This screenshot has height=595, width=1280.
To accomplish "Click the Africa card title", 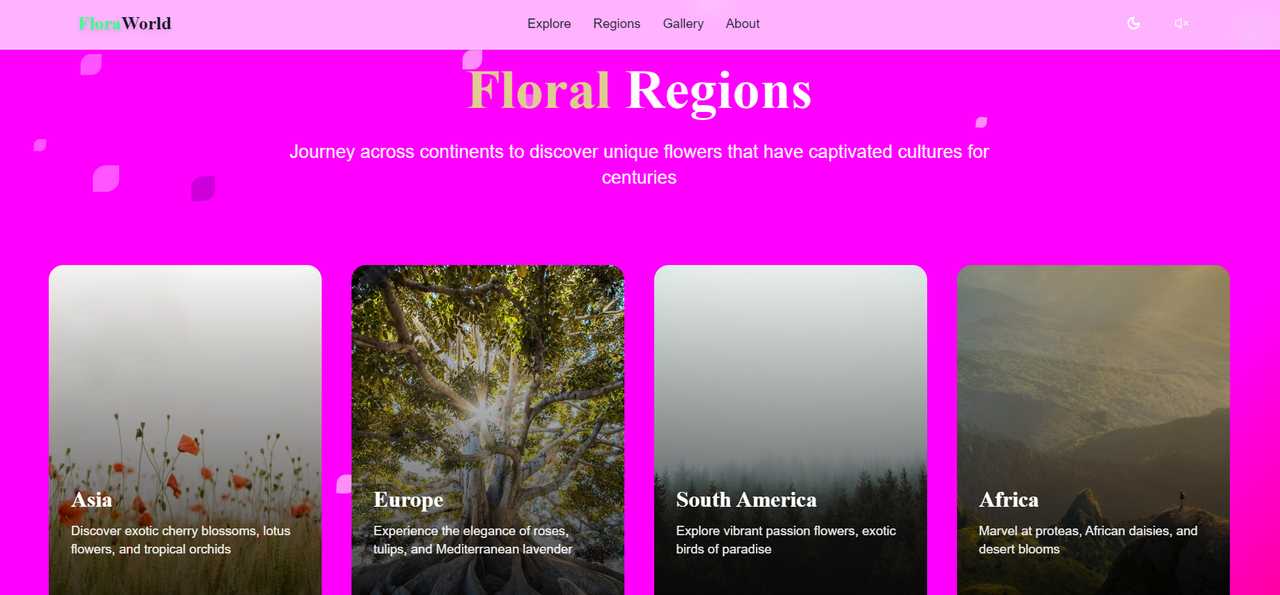I will coord(1008,499).
